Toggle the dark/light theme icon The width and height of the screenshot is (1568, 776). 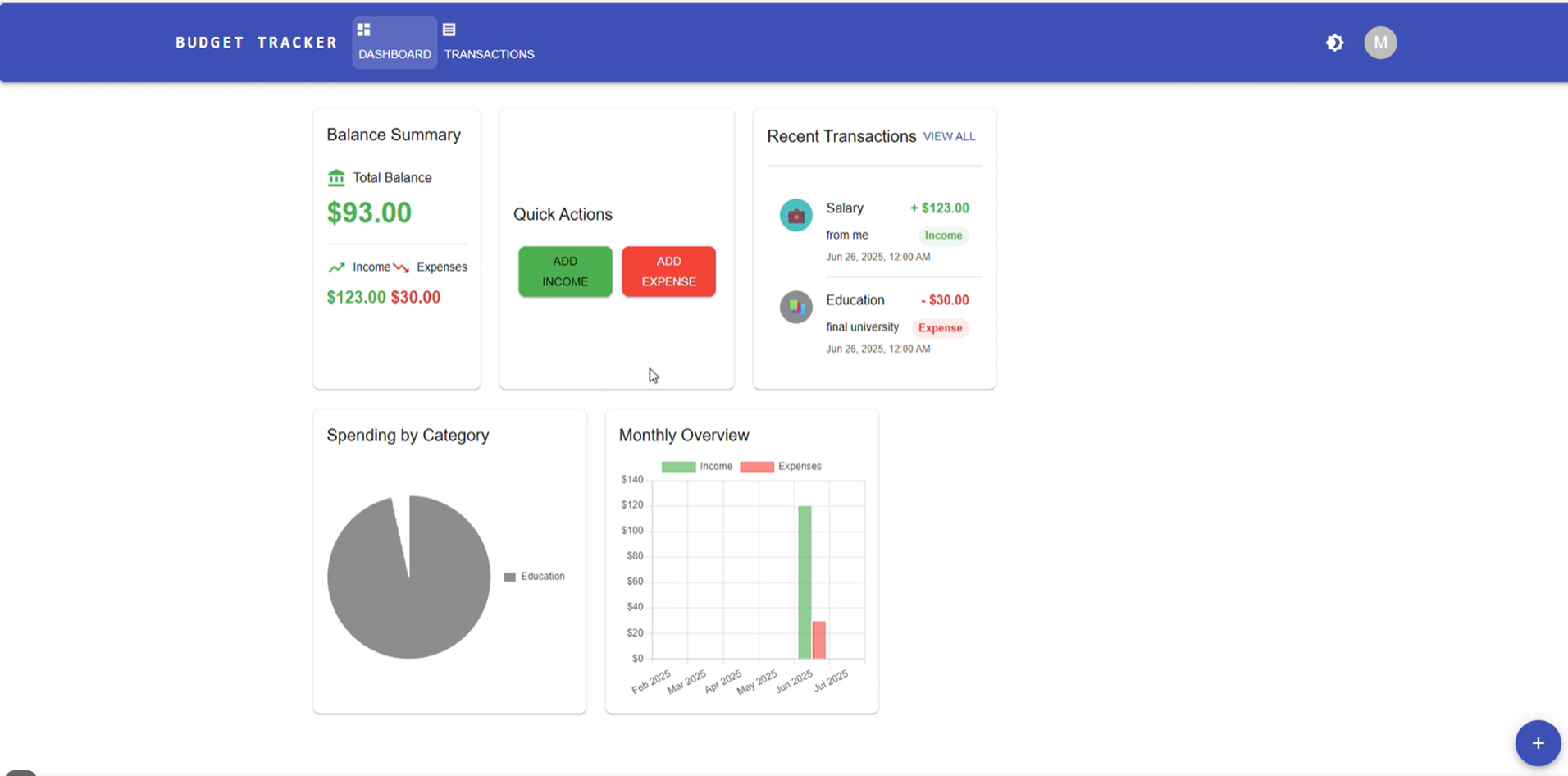coord(1334,43)
